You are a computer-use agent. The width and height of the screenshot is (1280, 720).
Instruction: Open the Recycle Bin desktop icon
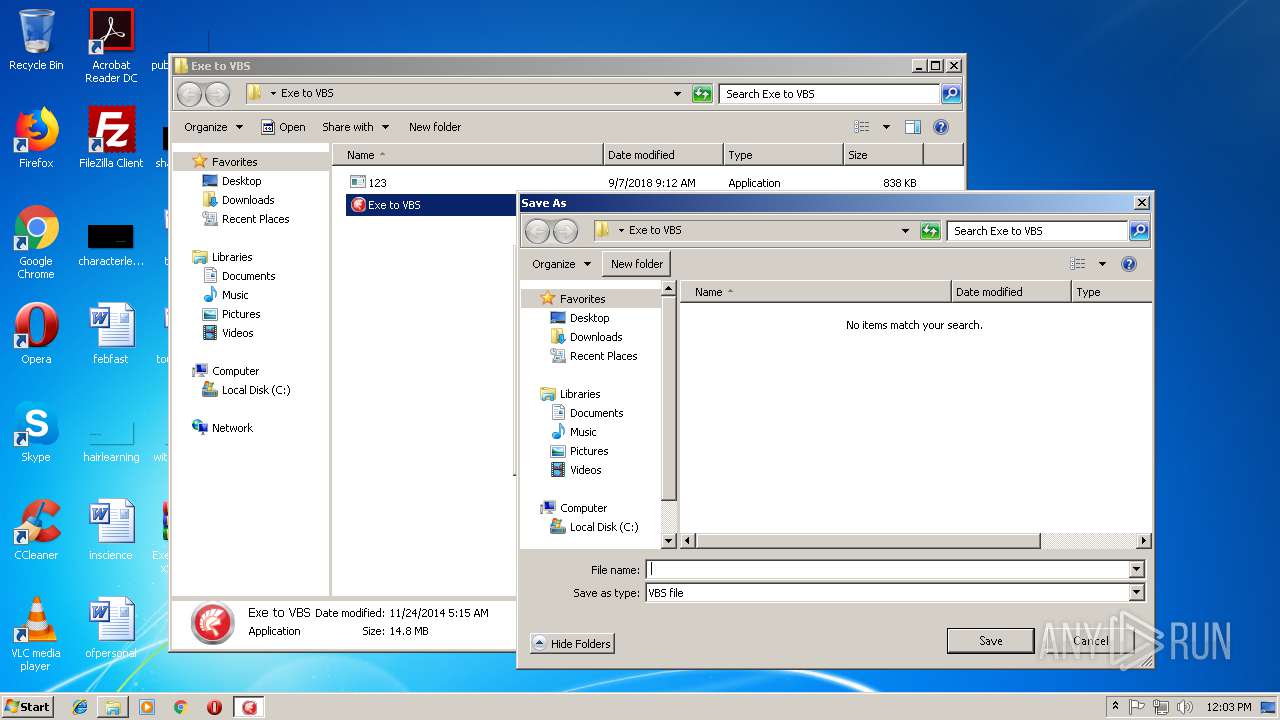coord(36,40)
